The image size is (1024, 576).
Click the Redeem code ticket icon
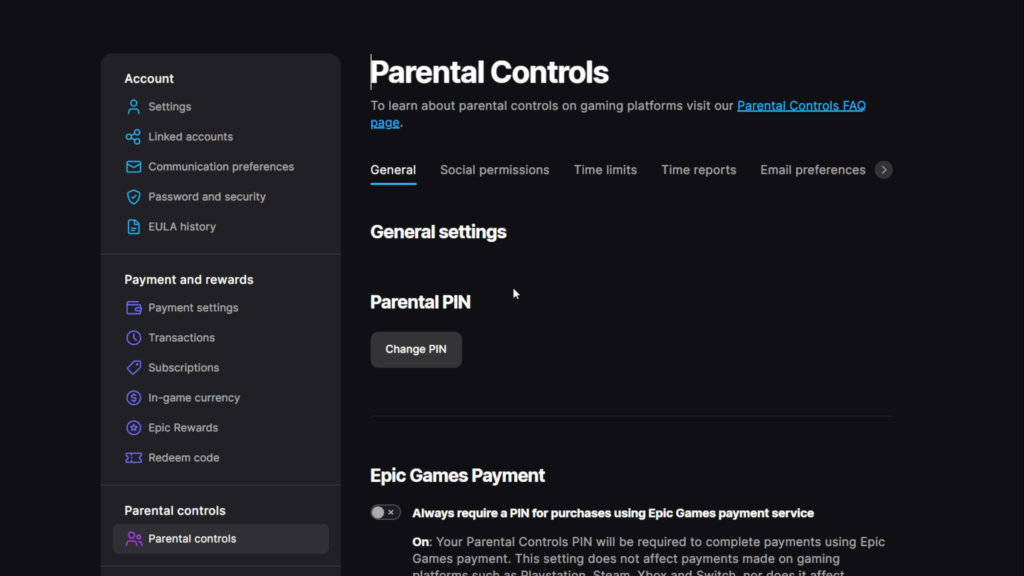(133, 458)
